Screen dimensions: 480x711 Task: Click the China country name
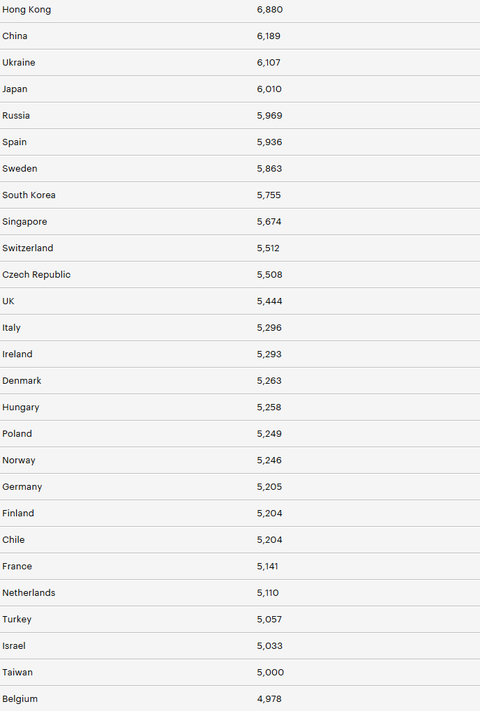pos(15,36)
